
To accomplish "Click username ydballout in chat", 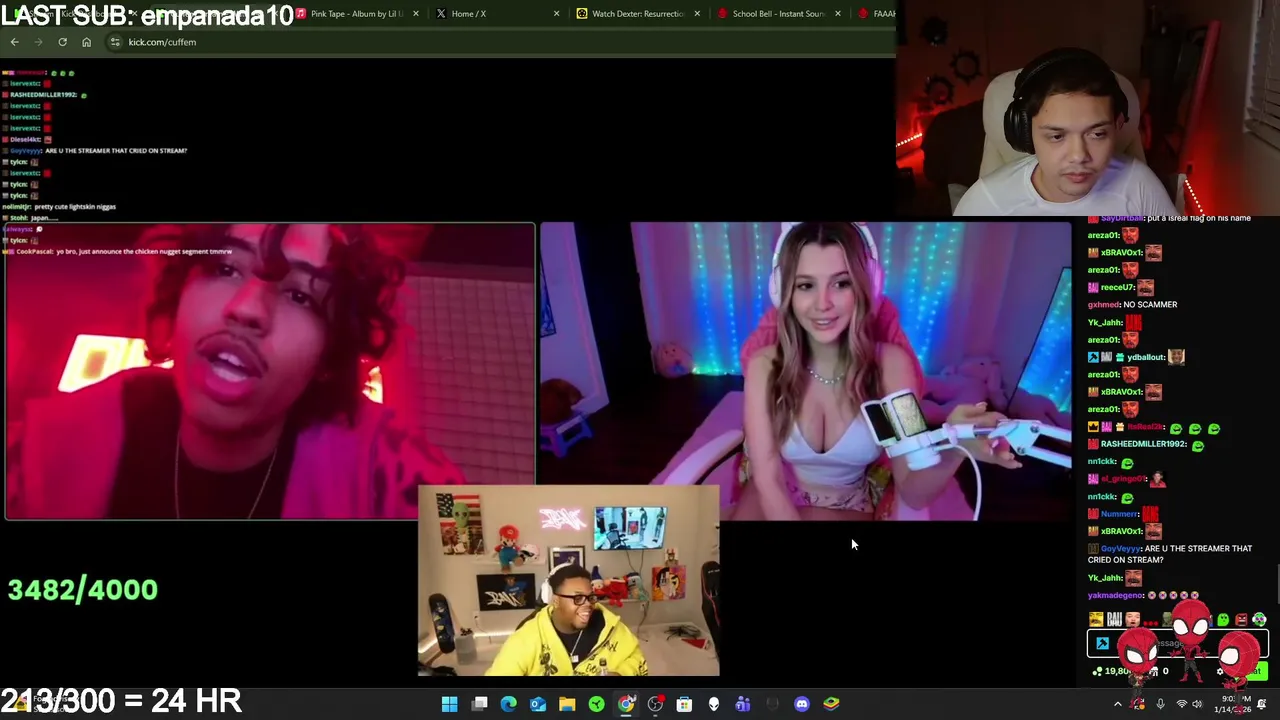I will point(1142,357).
